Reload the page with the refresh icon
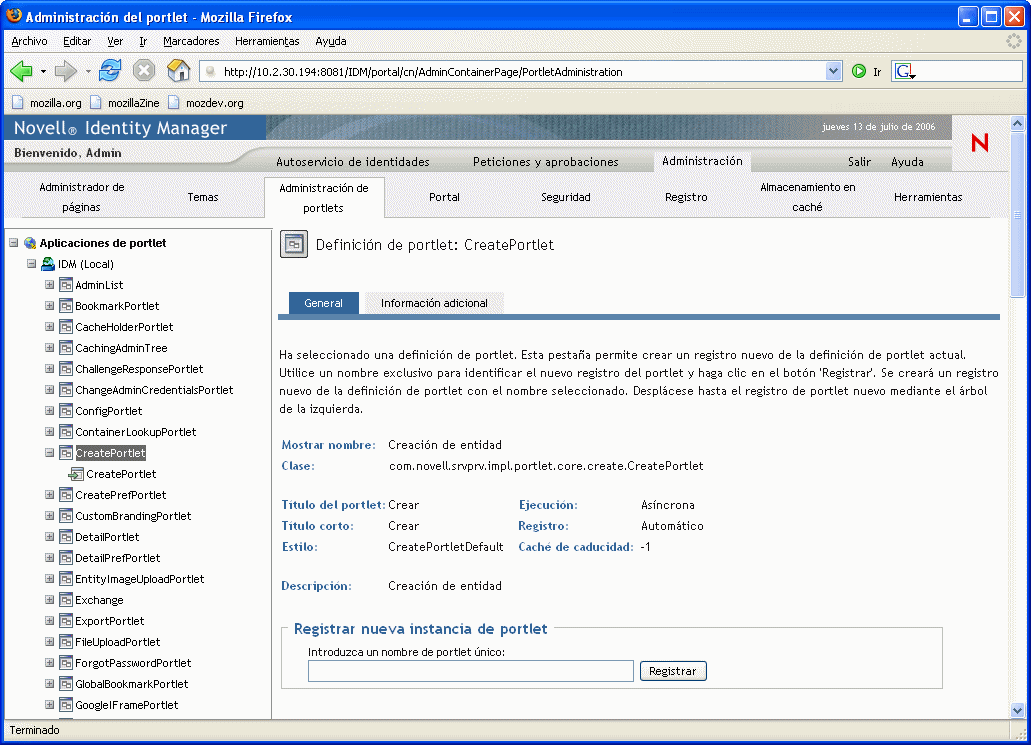The width and height of the screenshot is (1031, 745). (x=110, y=70)
